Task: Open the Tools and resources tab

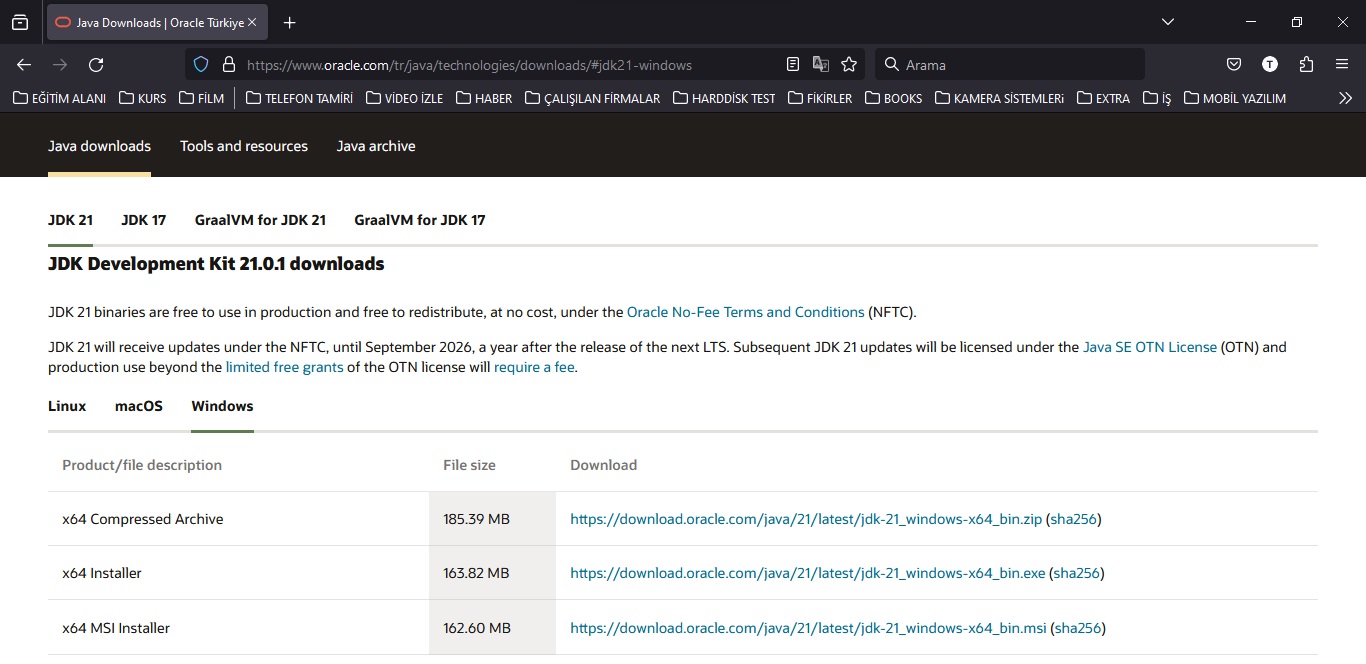Action: coord(244,146)
